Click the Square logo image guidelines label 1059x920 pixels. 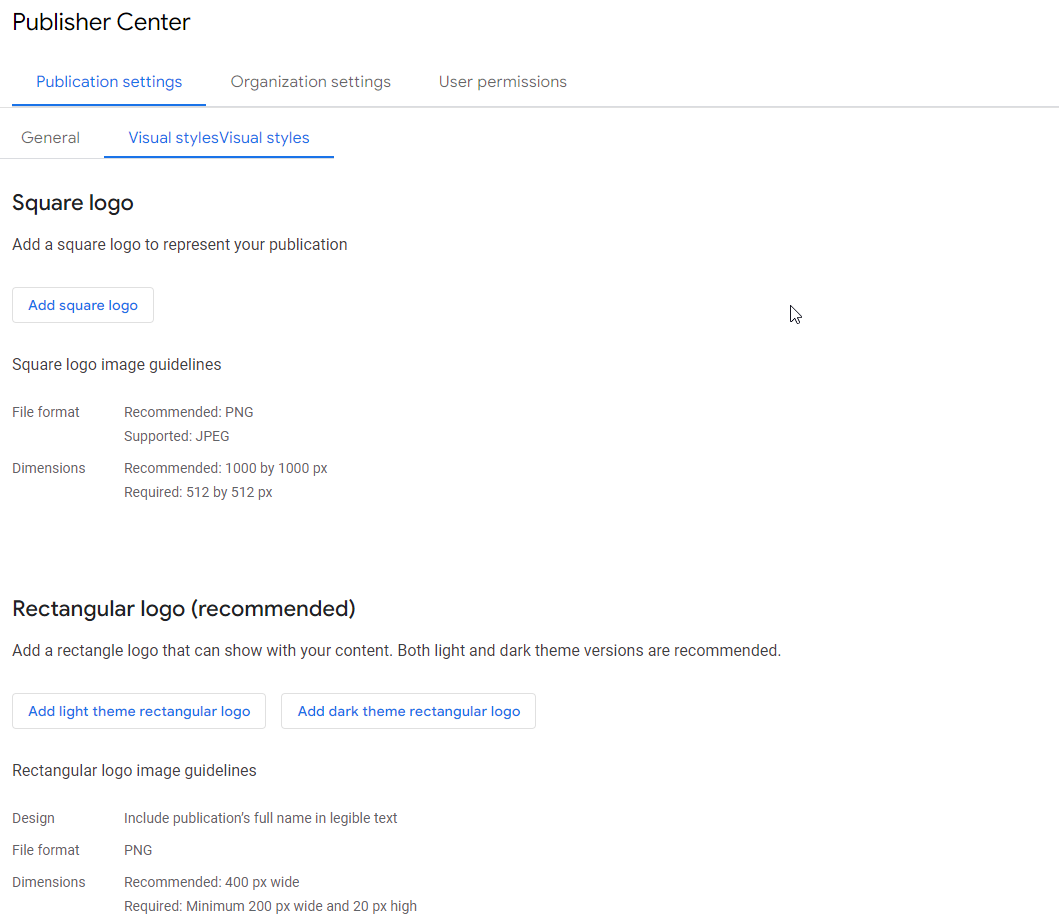(x=116, y=364)
